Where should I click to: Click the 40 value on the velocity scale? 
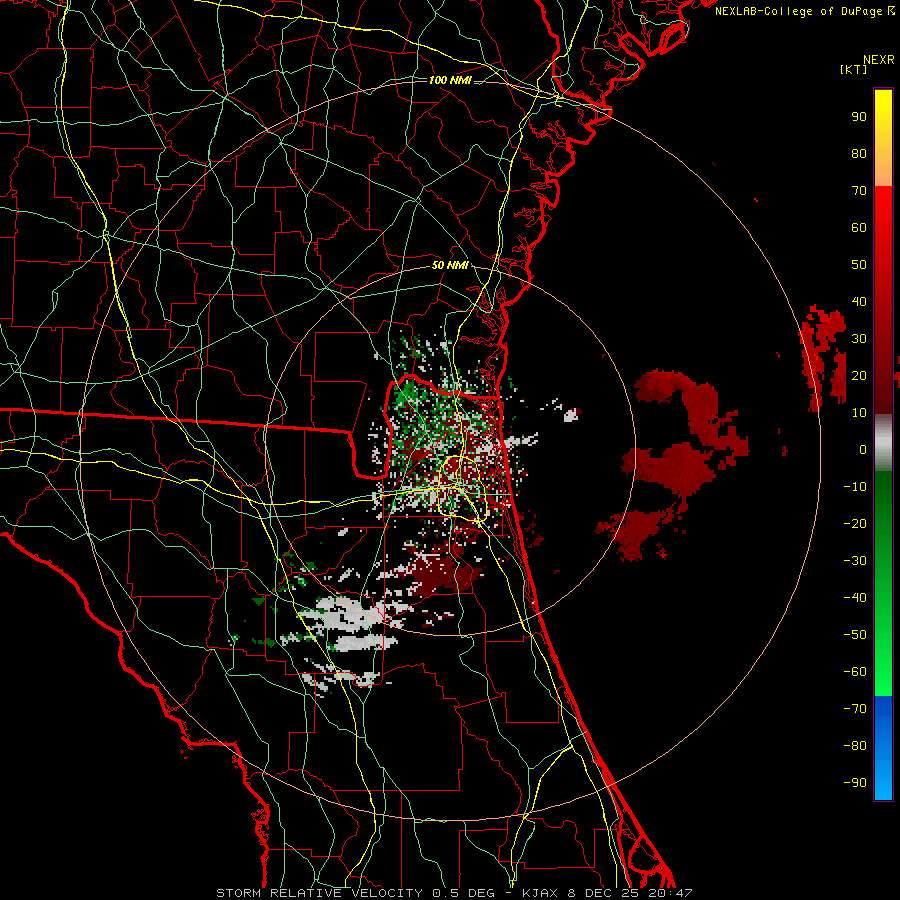click(x=859, y=301)
